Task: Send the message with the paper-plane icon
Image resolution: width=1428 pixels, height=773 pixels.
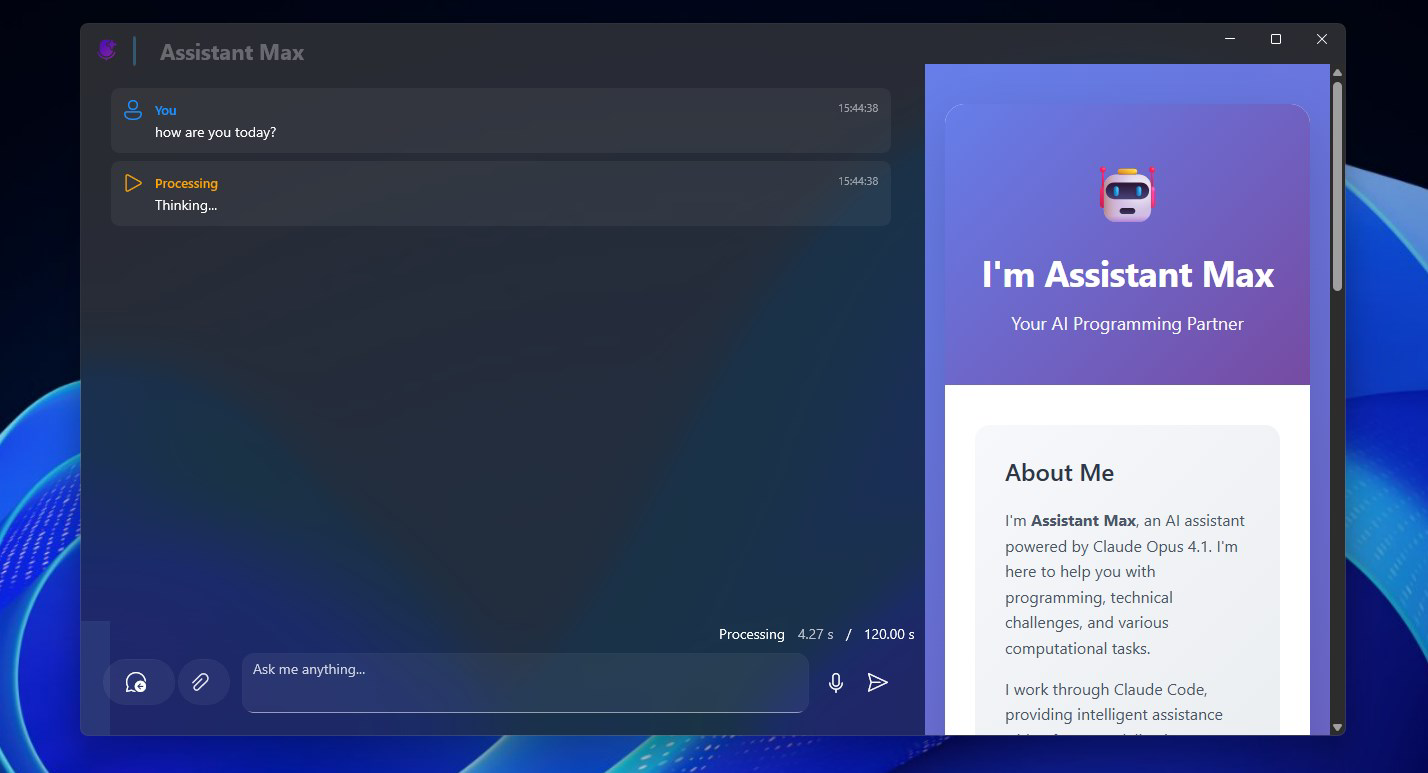Action: coord(878,683)
